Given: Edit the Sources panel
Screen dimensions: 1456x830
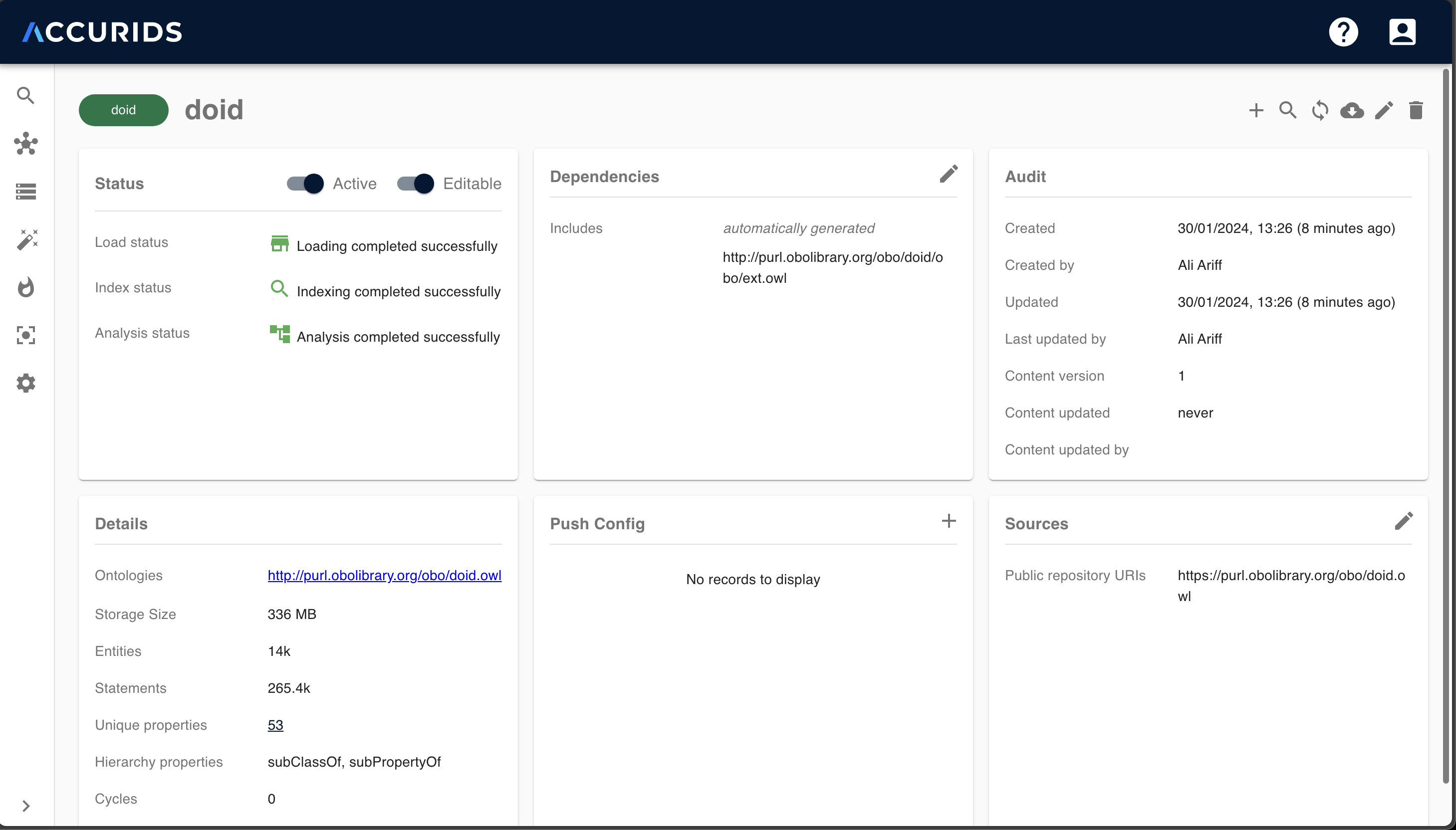Looking at the screenshot, I should (1404, 520).
